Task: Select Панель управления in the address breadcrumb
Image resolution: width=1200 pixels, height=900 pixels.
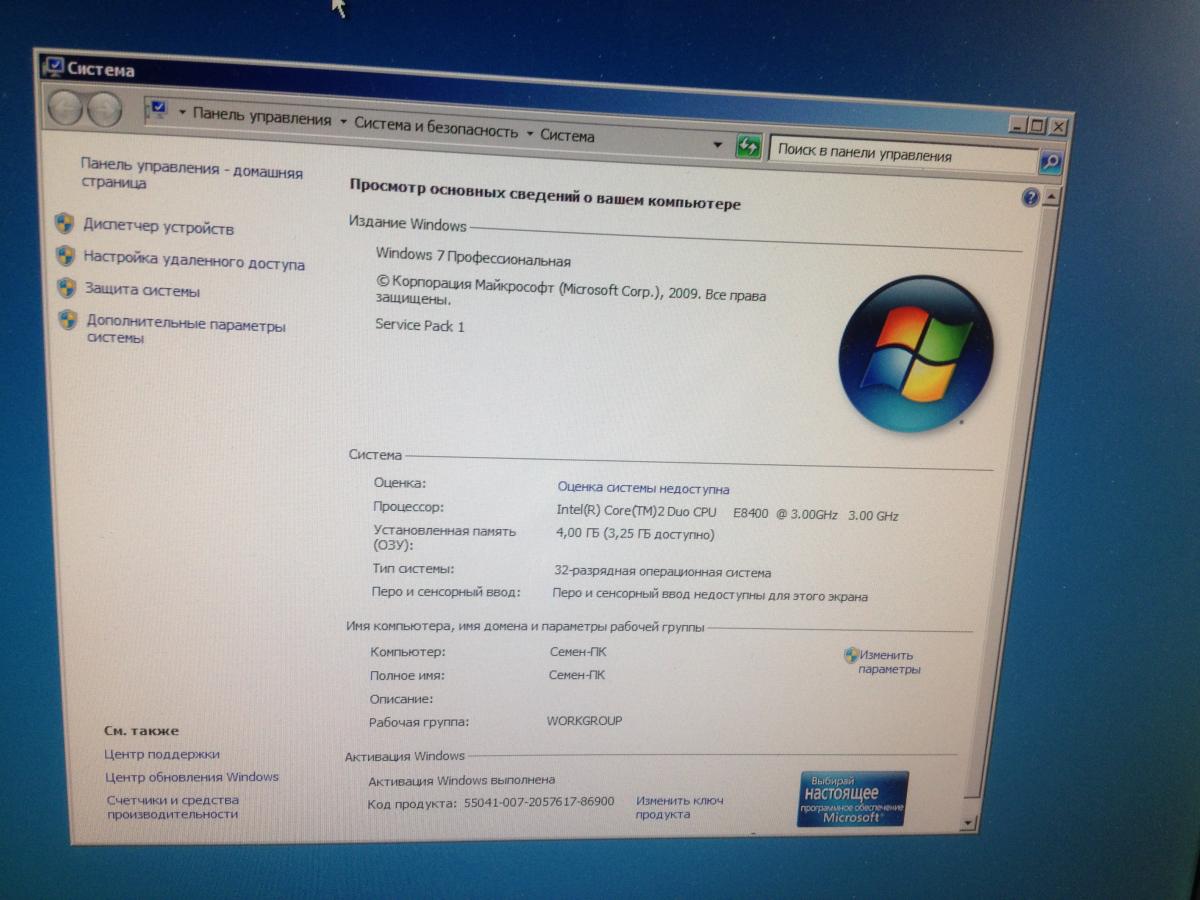Action: coord(262,117)
